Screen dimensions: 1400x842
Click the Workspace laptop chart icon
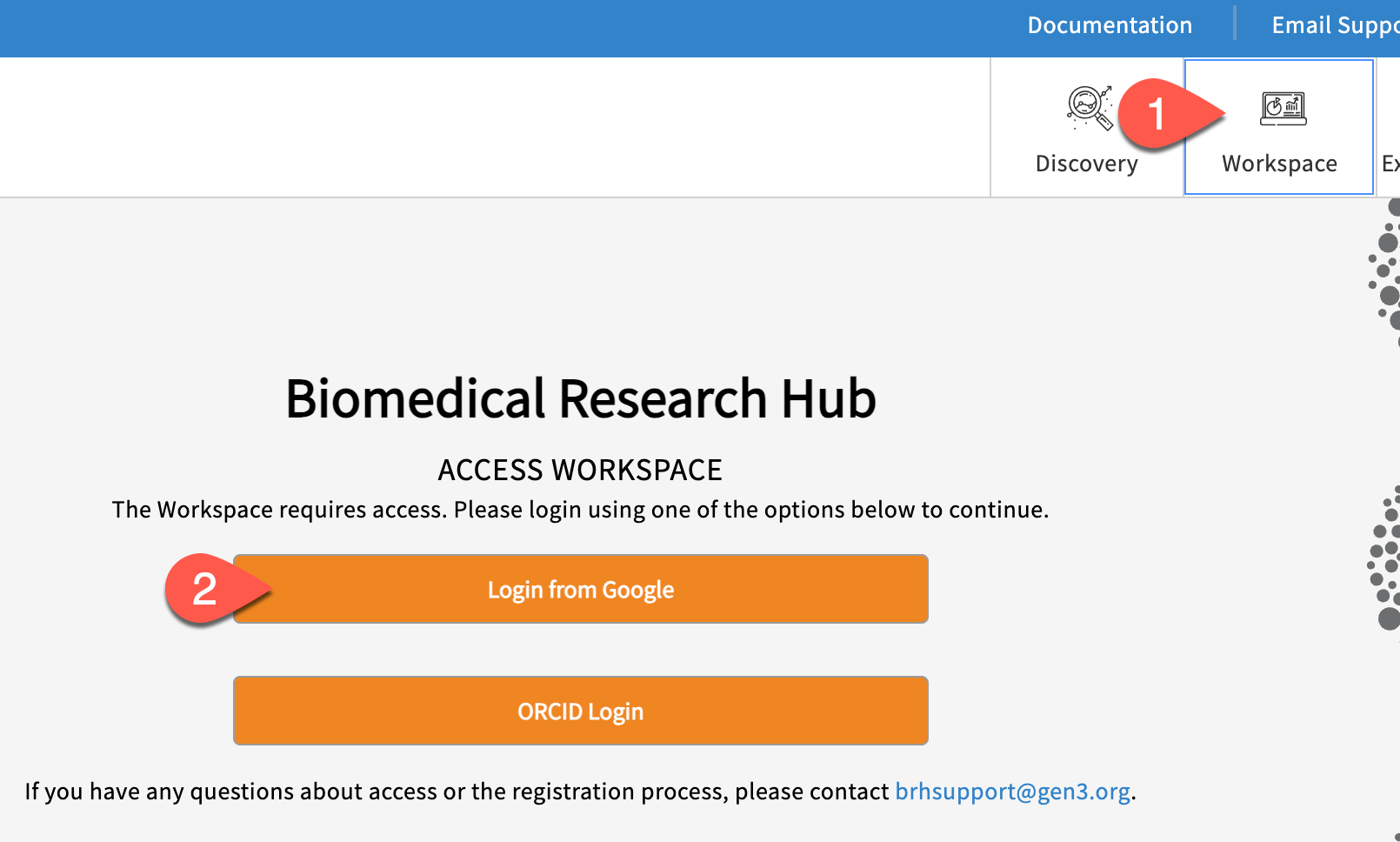(x=1283, y=109)
